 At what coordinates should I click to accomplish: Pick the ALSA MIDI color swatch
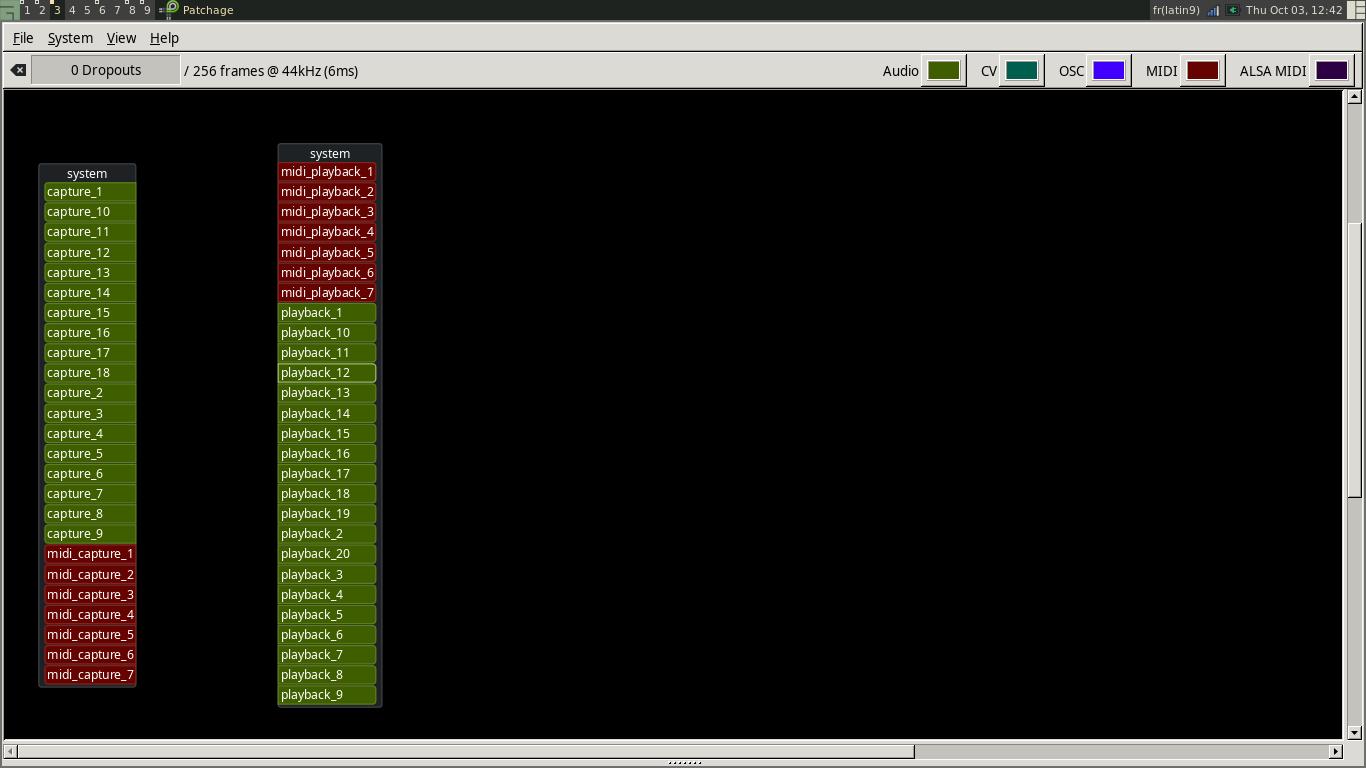click(1331, 70)
